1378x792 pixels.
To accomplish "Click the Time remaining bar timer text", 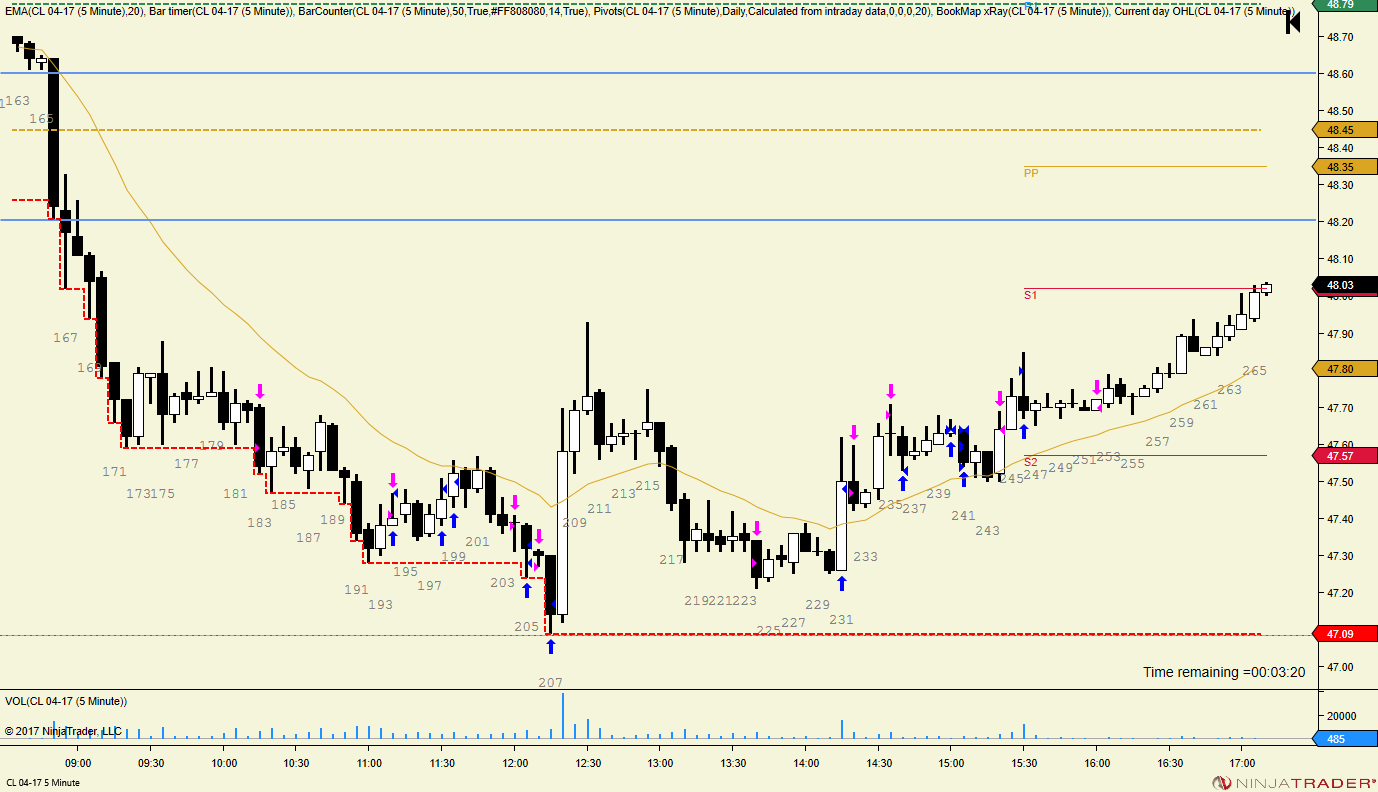I will point(1224,672).
